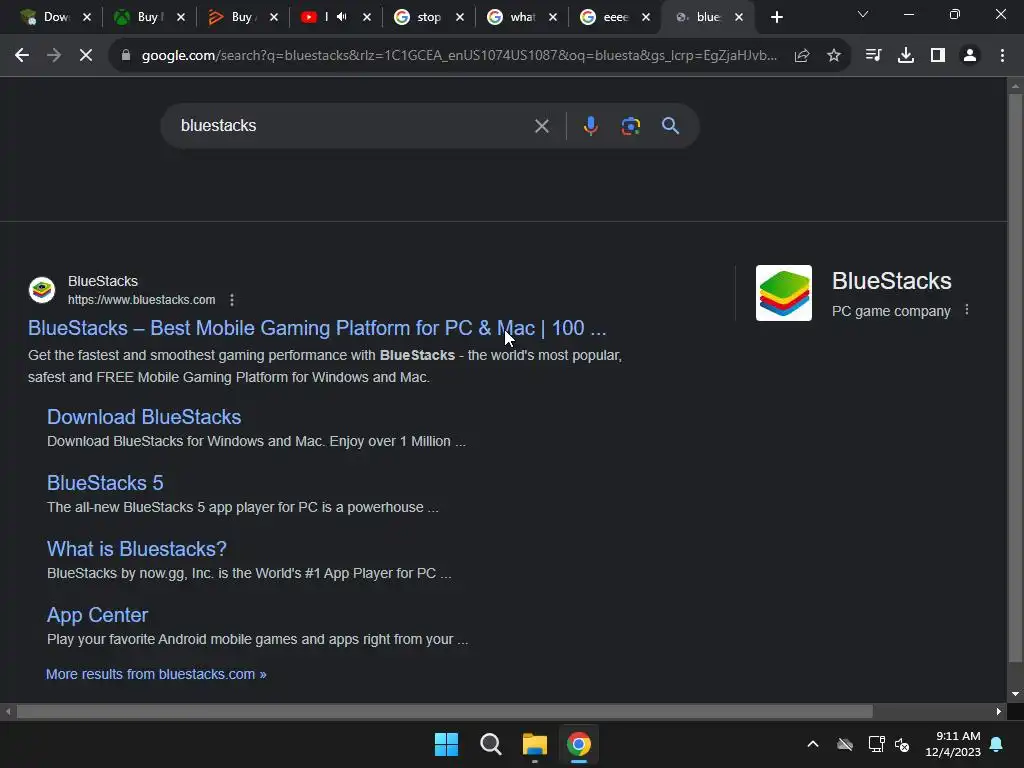Clear the bluestacks search text

541,126
